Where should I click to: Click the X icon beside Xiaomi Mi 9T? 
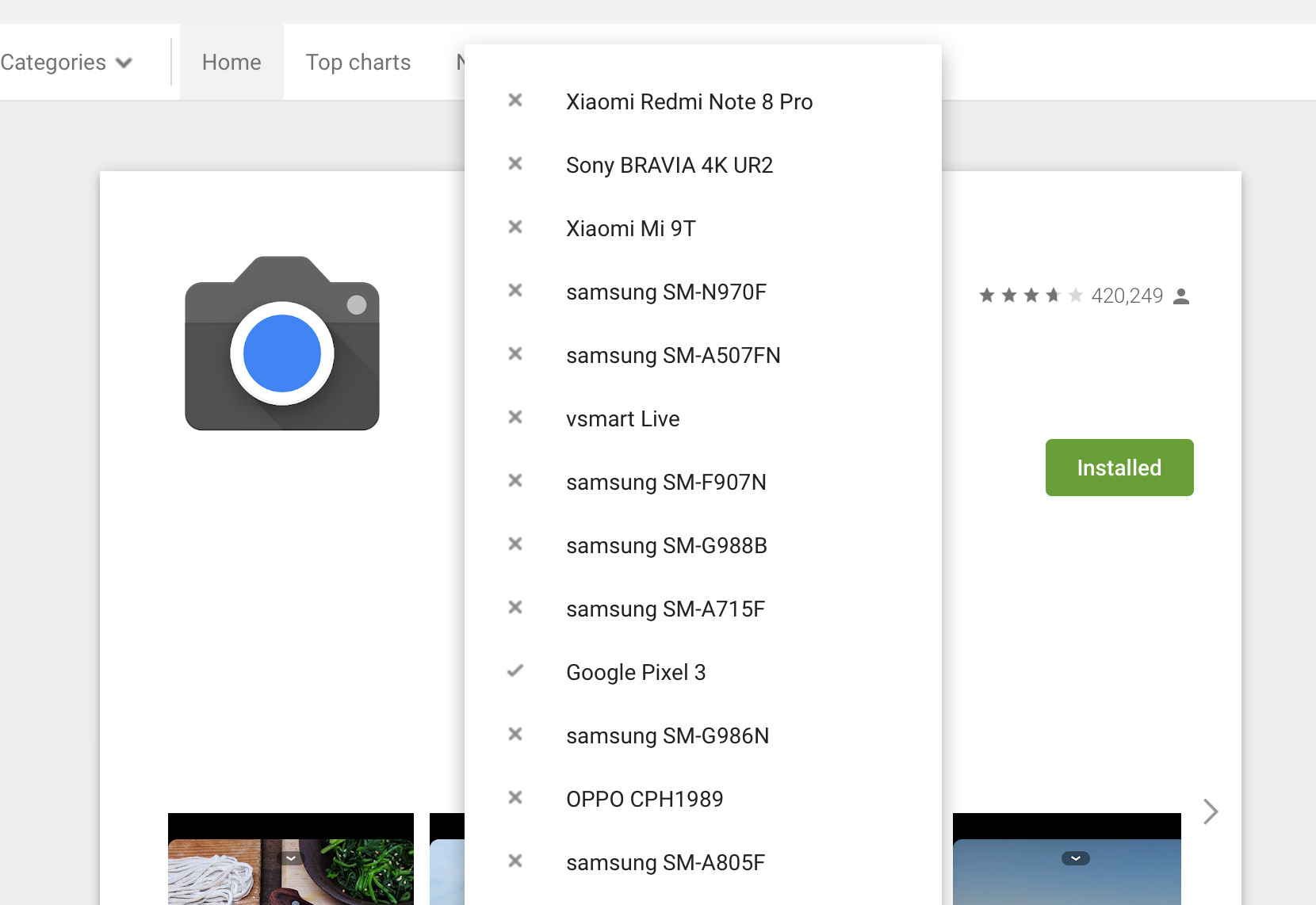tap(515, 227)
